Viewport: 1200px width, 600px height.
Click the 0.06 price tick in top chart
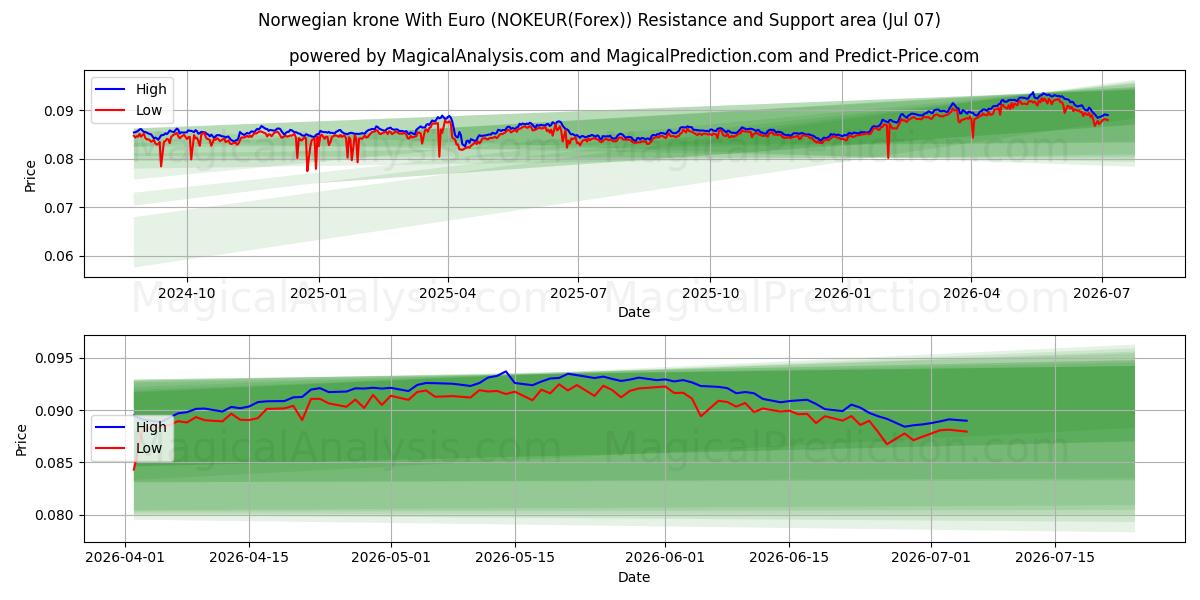click(59, 256)
